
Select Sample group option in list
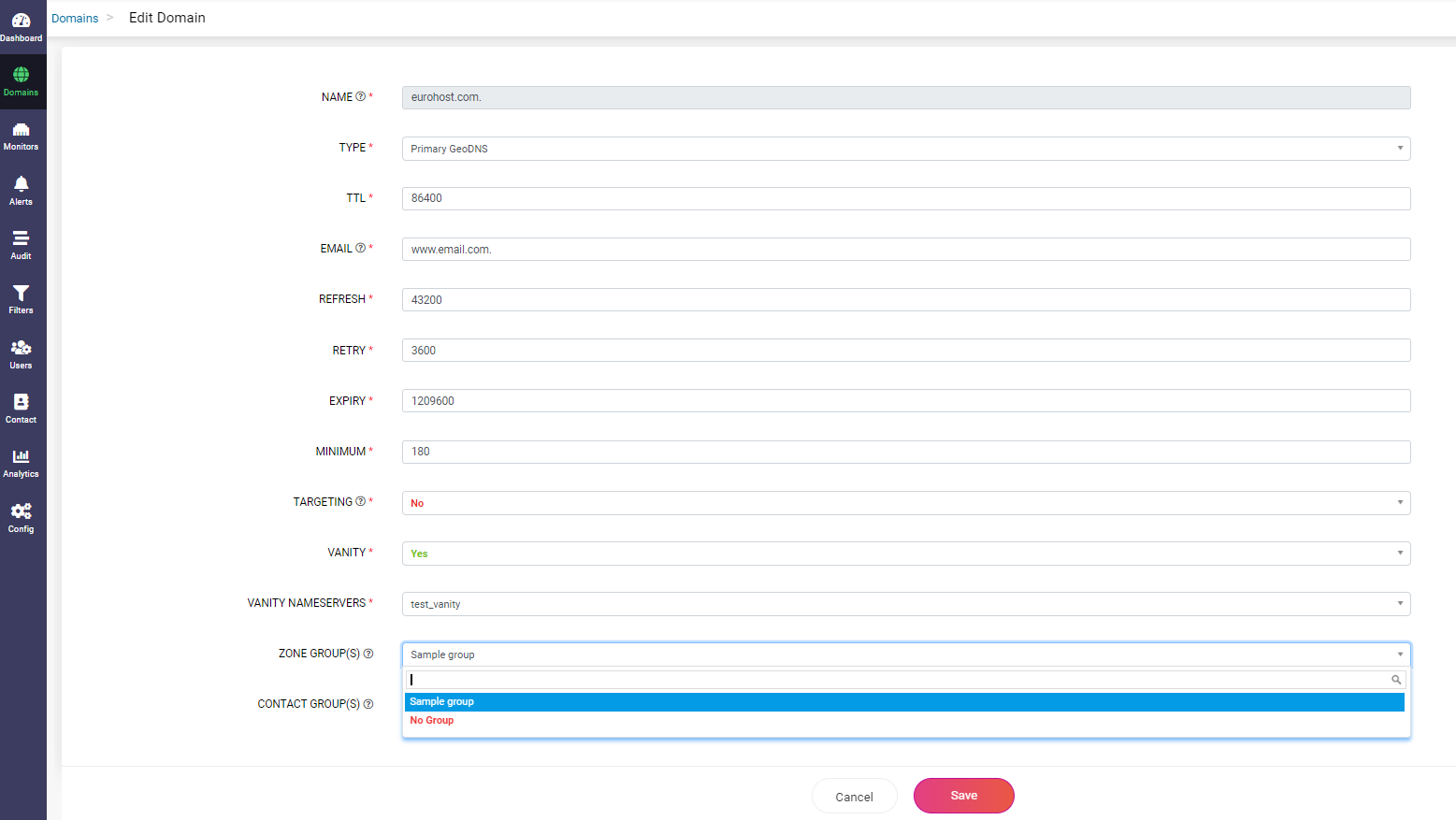point(904,702)
